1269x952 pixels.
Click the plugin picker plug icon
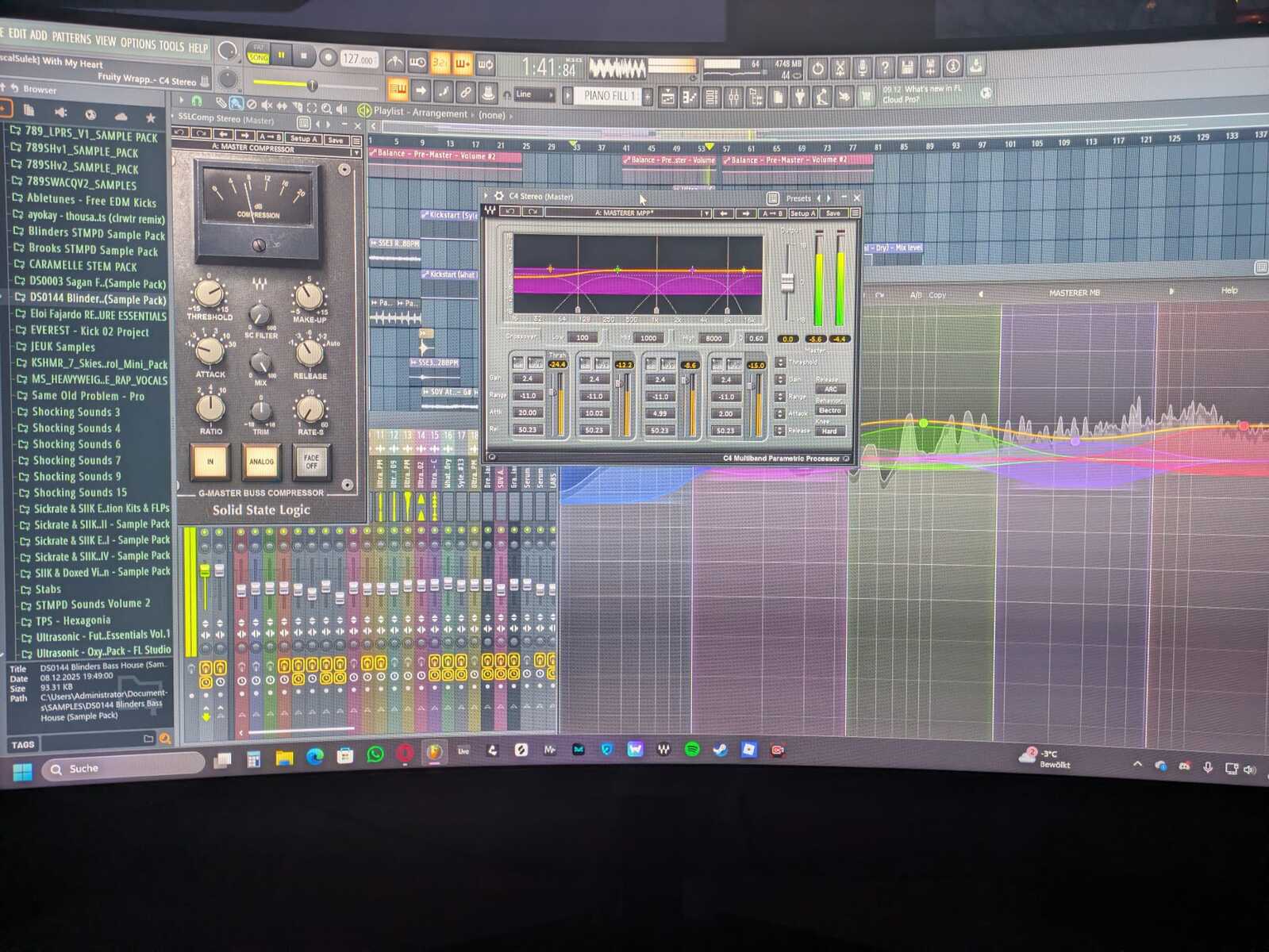(800, 98)
